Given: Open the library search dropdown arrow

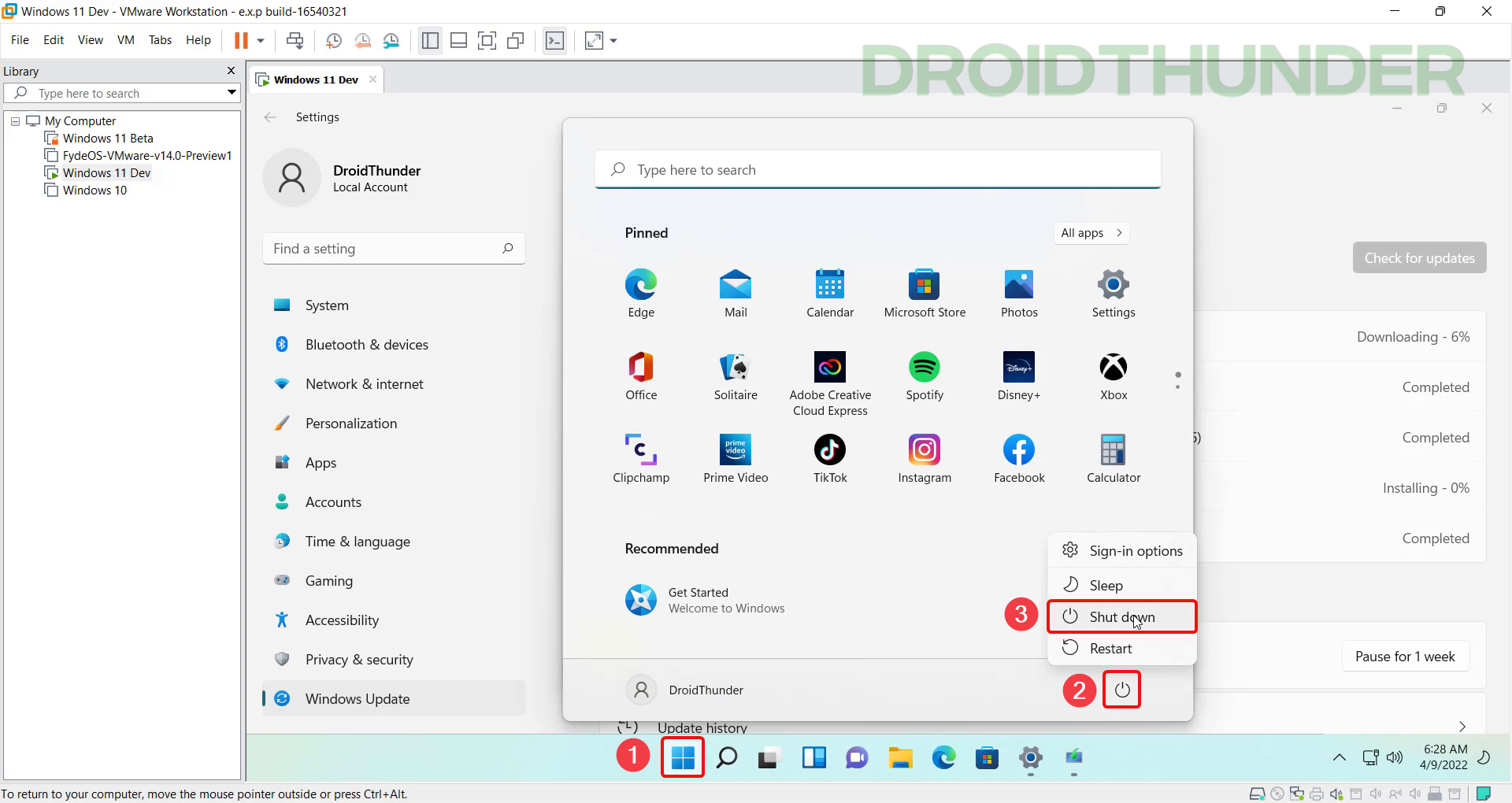Looking at the screenshot, I should pyautogui.click(x=231, y=93).
